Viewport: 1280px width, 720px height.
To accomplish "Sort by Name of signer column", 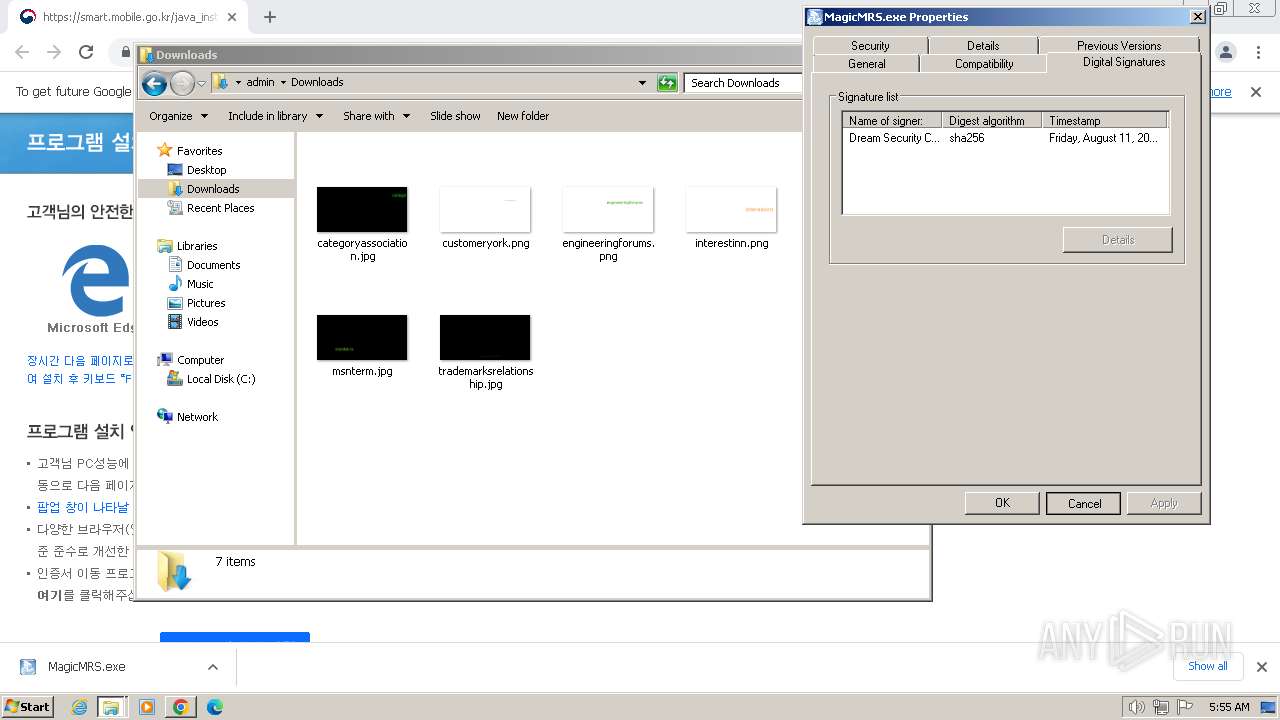I will tap(893, 121).
